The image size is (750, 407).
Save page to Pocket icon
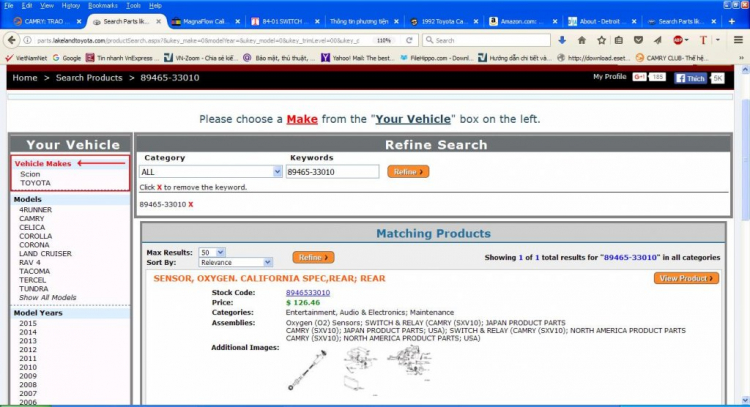(638, 40)
